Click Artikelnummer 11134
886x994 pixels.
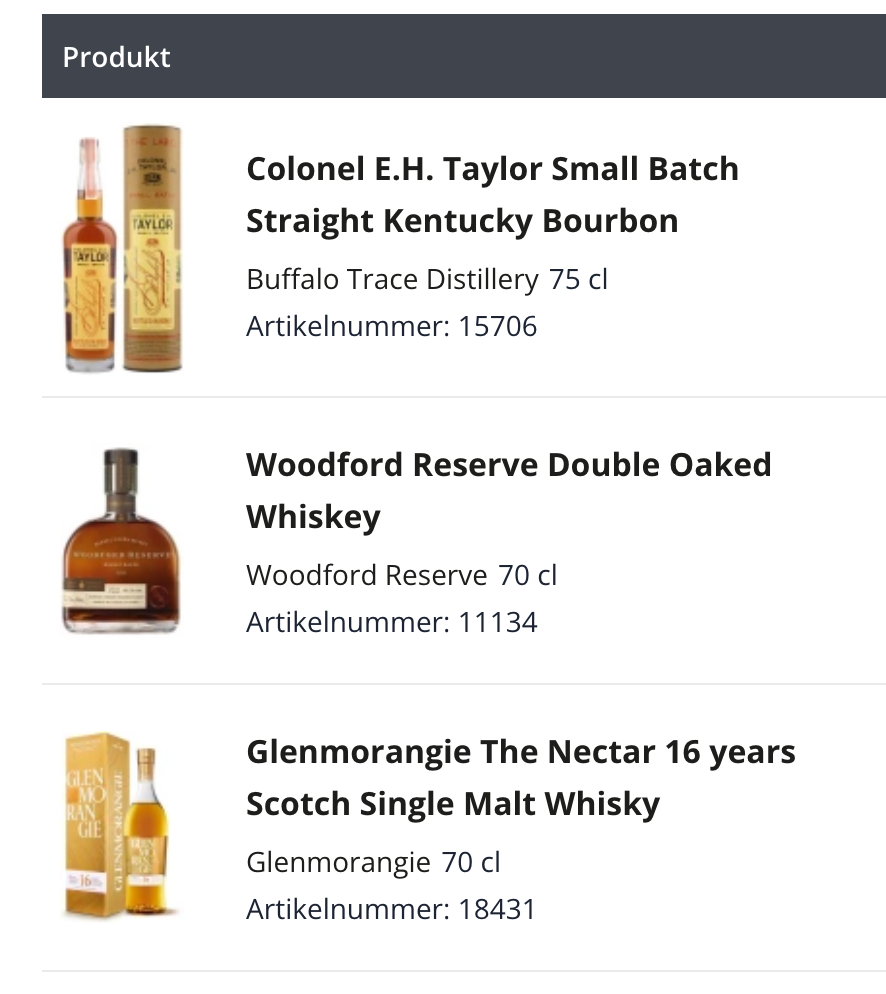point(391,622)
